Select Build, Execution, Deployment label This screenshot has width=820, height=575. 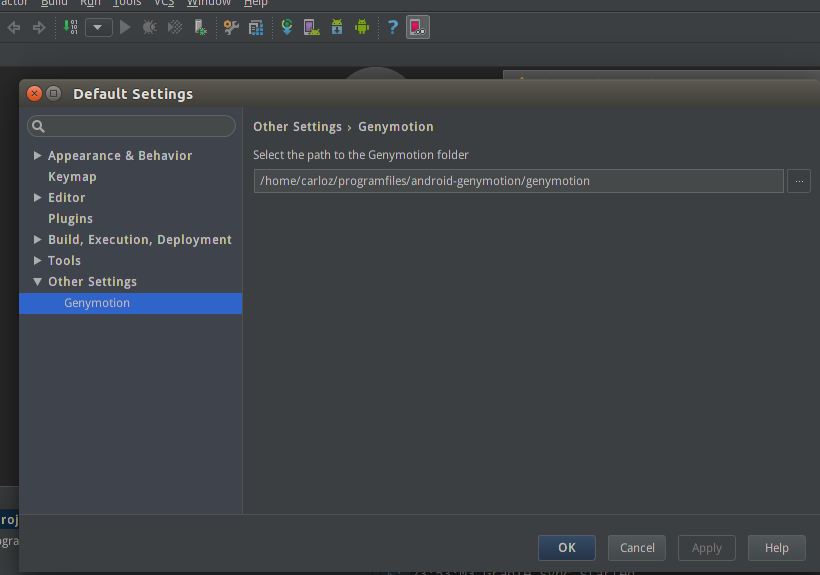point(140,239)
